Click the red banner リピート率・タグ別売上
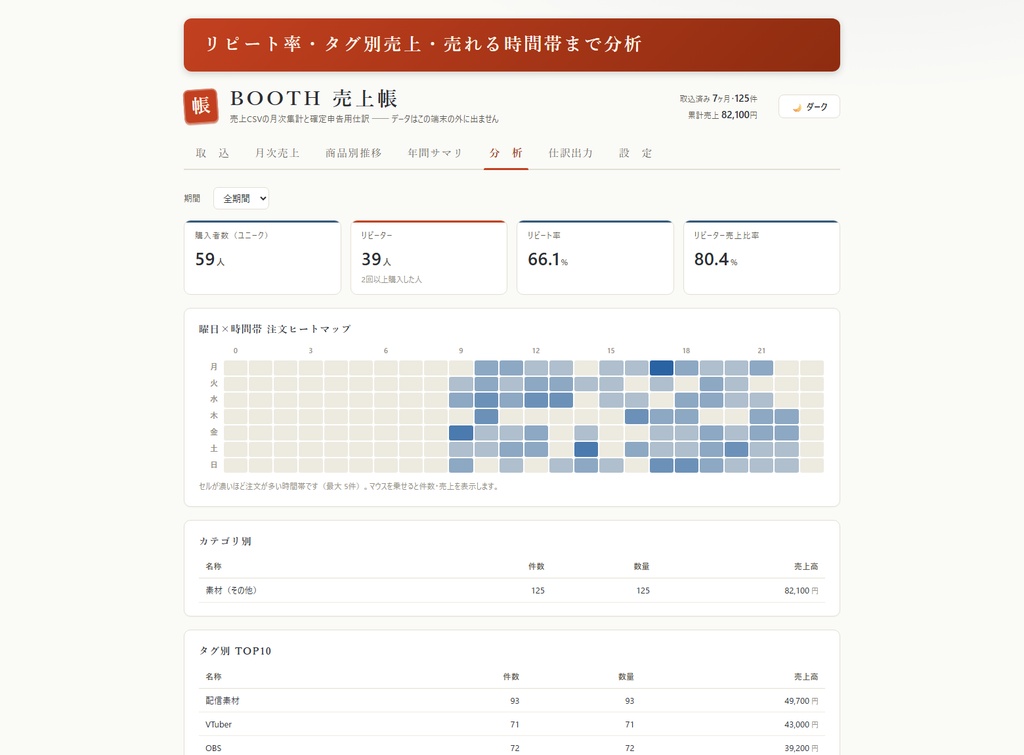This screenshot has height=755, width=1024. [x=511, y=44]
